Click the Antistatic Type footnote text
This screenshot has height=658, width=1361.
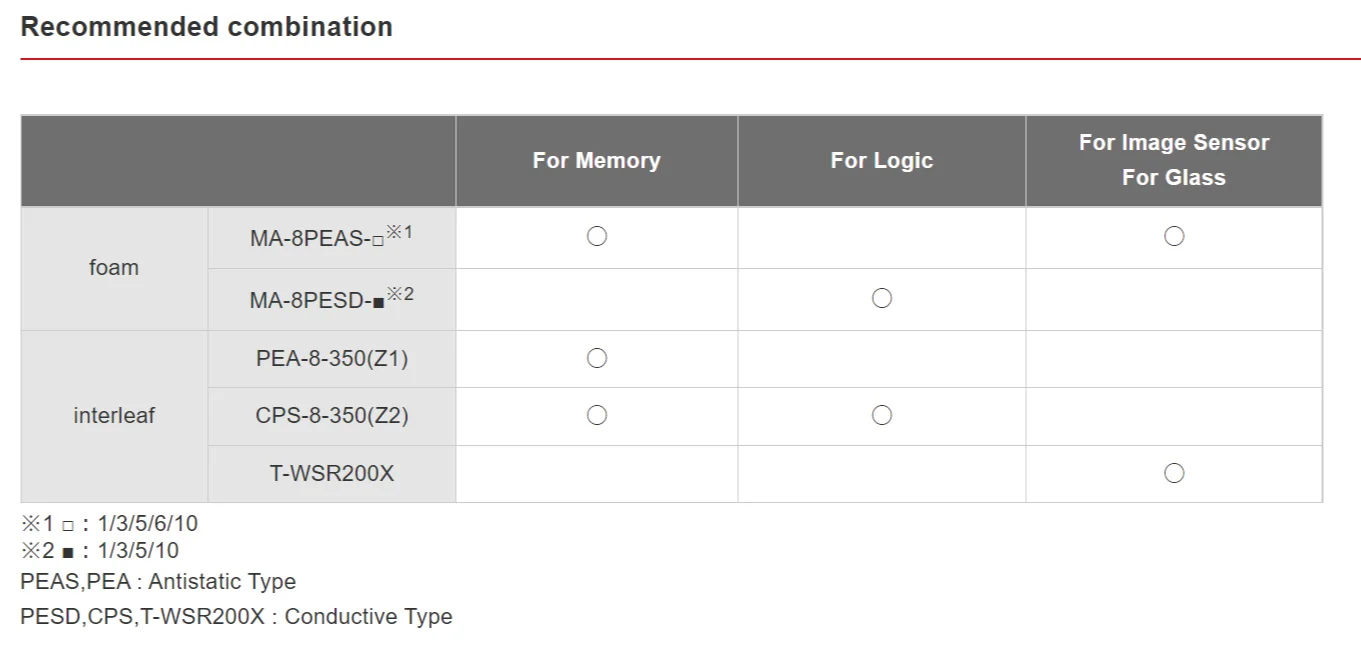pos(158,582)
